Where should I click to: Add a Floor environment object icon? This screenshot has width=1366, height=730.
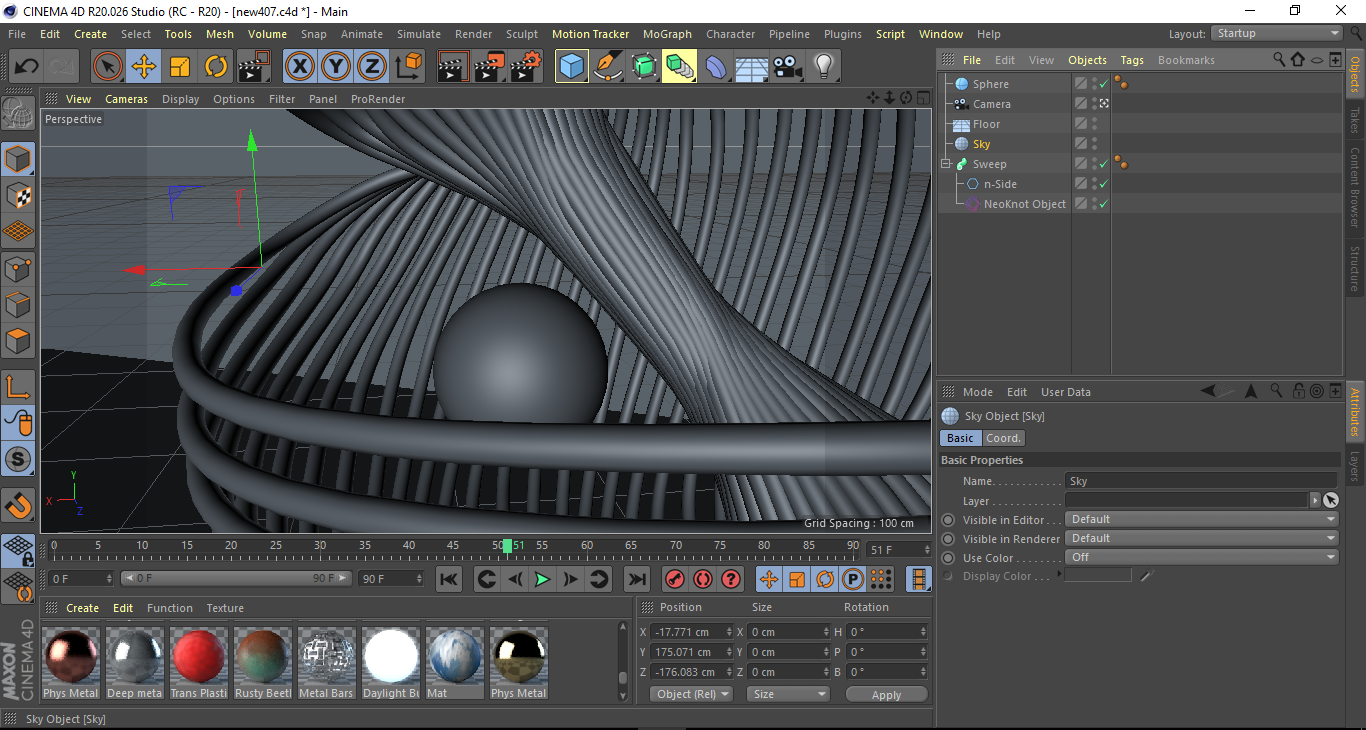coord(752,67)
